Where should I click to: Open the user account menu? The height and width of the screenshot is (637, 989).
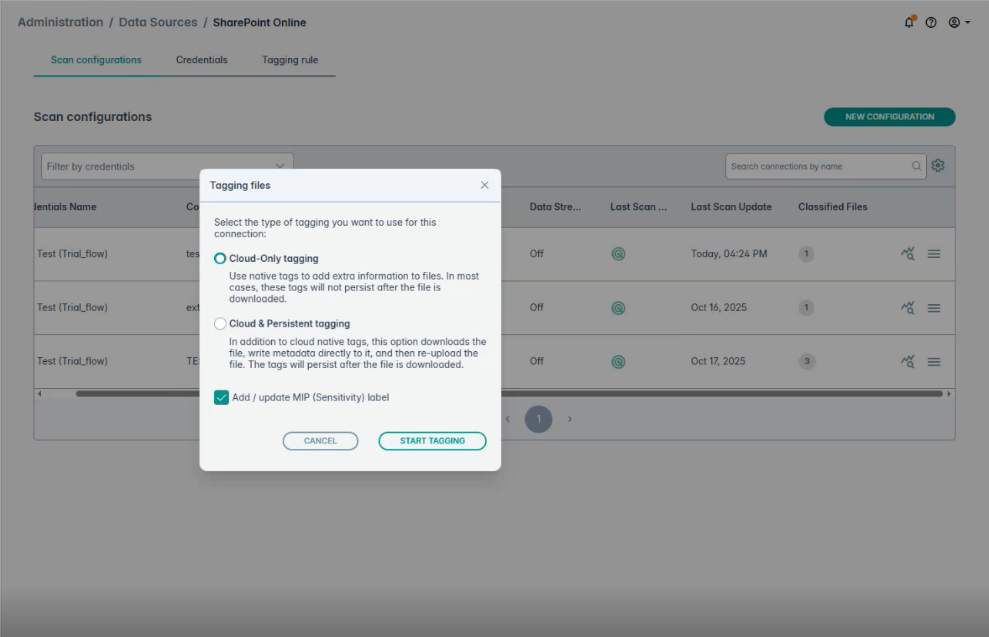(x=958, y=22)
